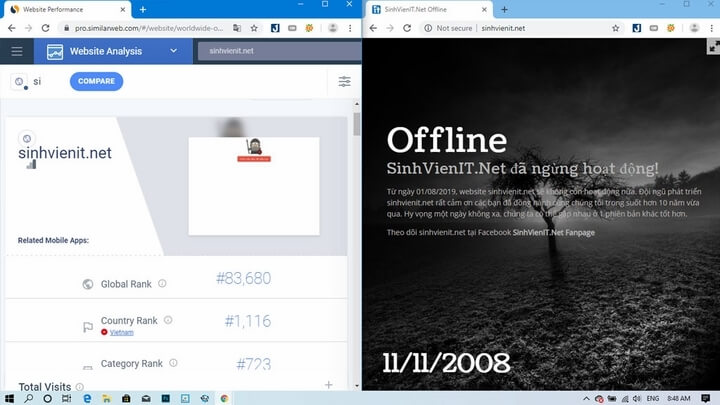Click scrollbar down arrow in SimilarWeb window
This screenshot has height=405, width=720.
[x=357, y=386]
